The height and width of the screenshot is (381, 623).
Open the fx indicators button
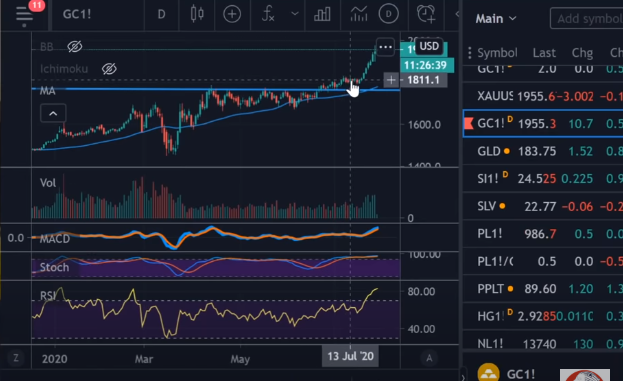point(268,14)
